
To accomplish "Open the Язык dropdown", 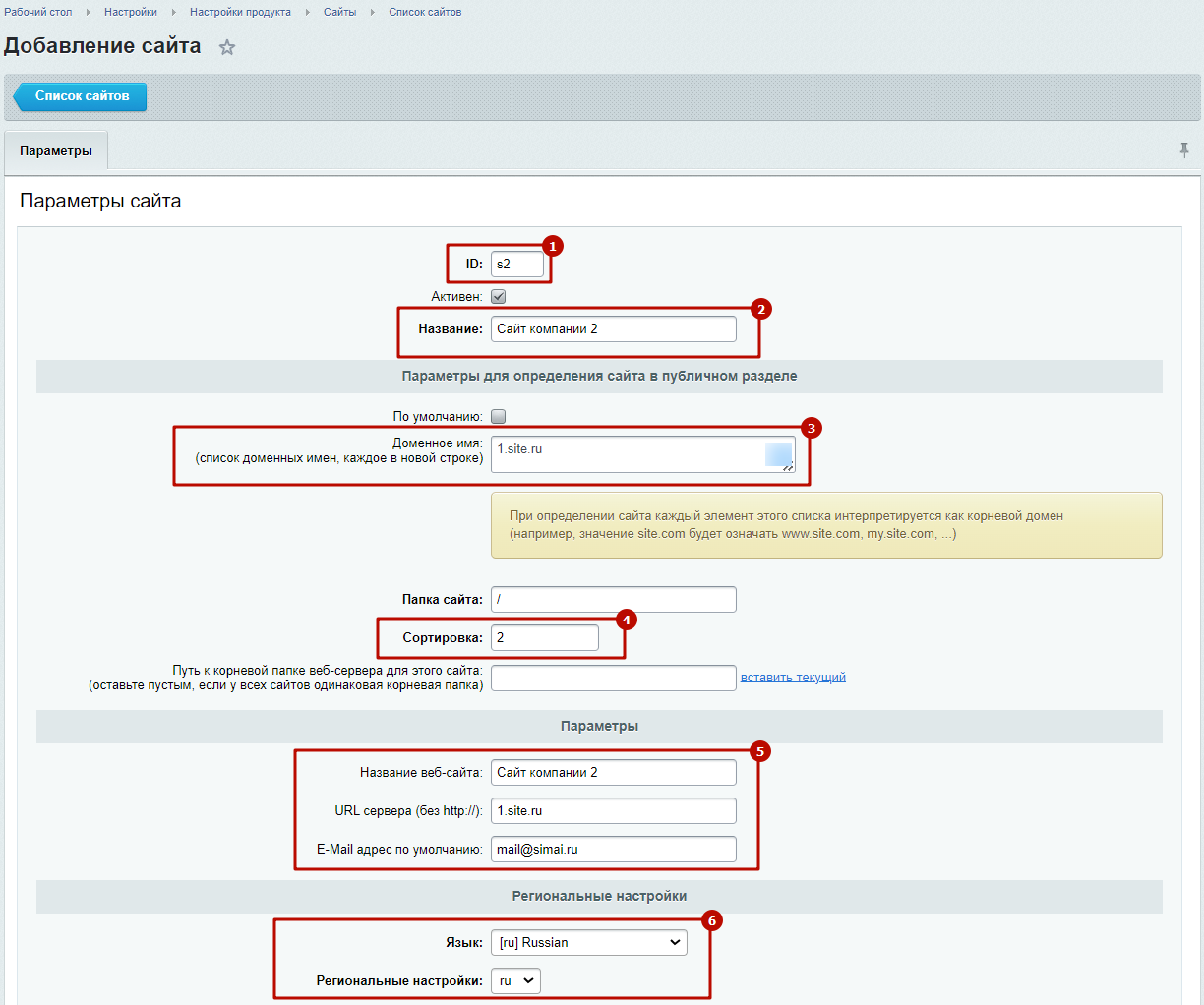I will click(x=588, y=942).
